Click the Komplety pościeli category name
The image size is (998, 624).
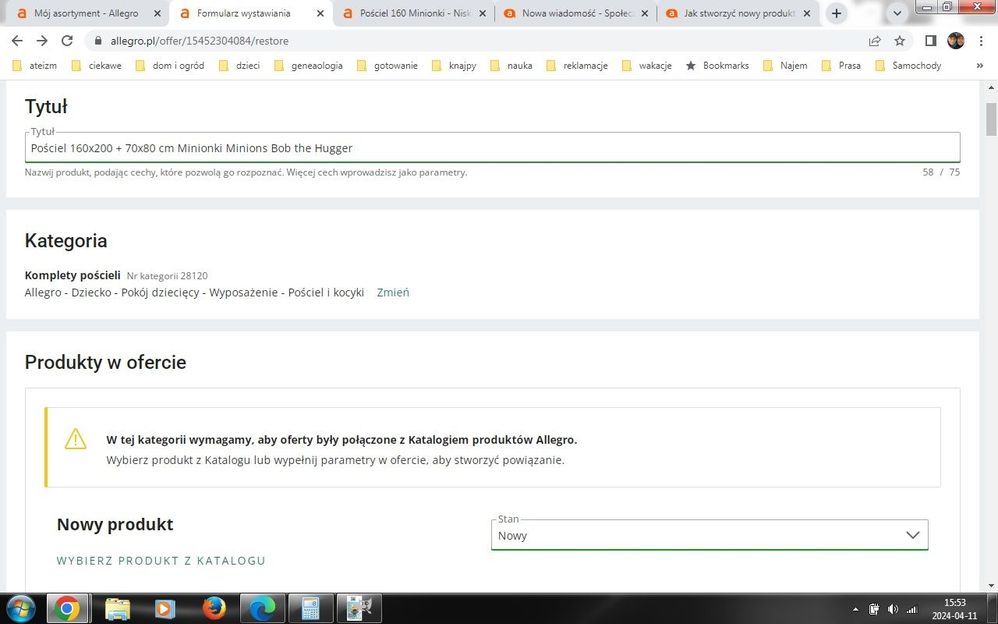click(73, 275)
